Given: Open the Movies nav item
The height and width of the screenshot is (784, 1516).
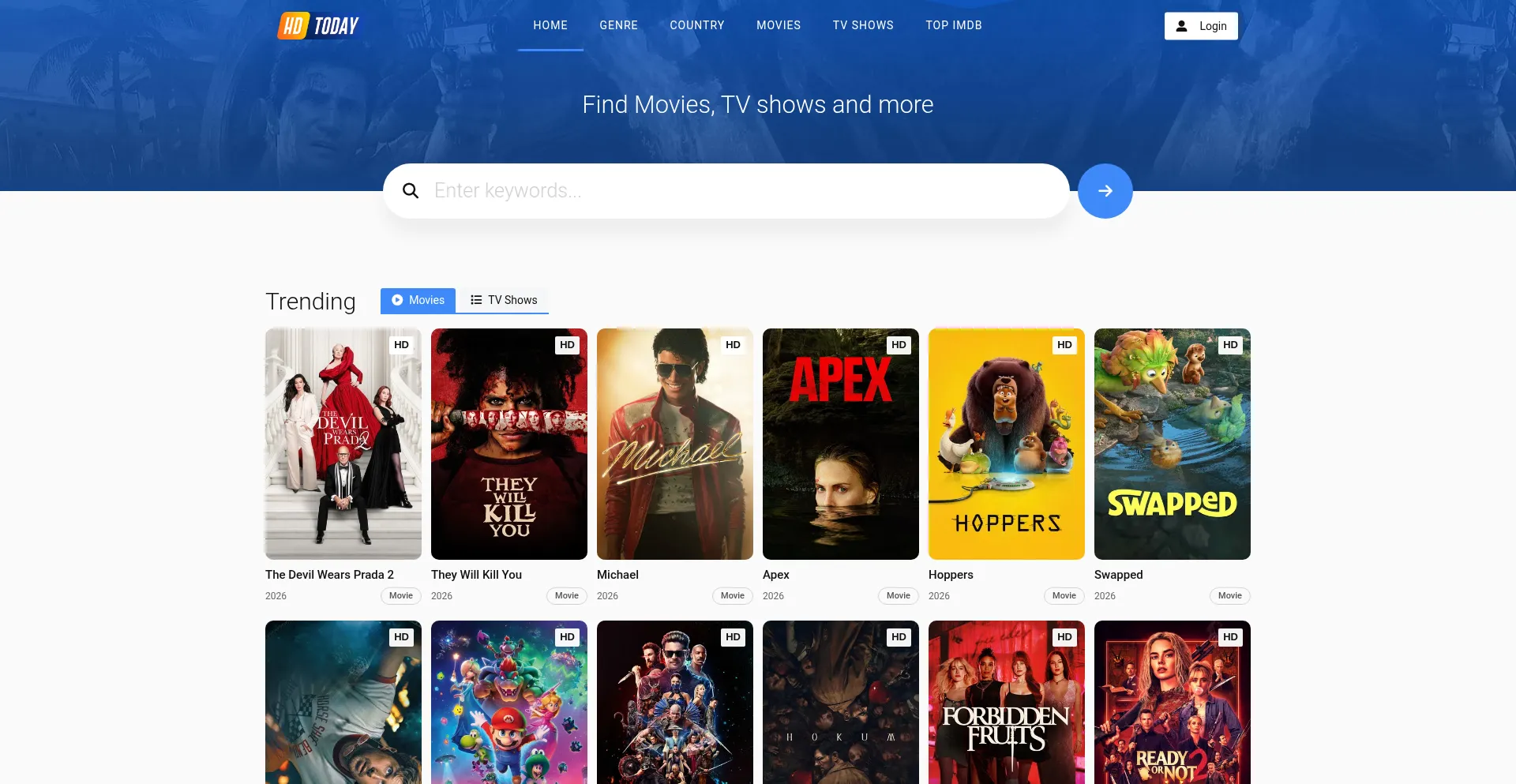Looking at the screenshot, I should tap(779, 25).
